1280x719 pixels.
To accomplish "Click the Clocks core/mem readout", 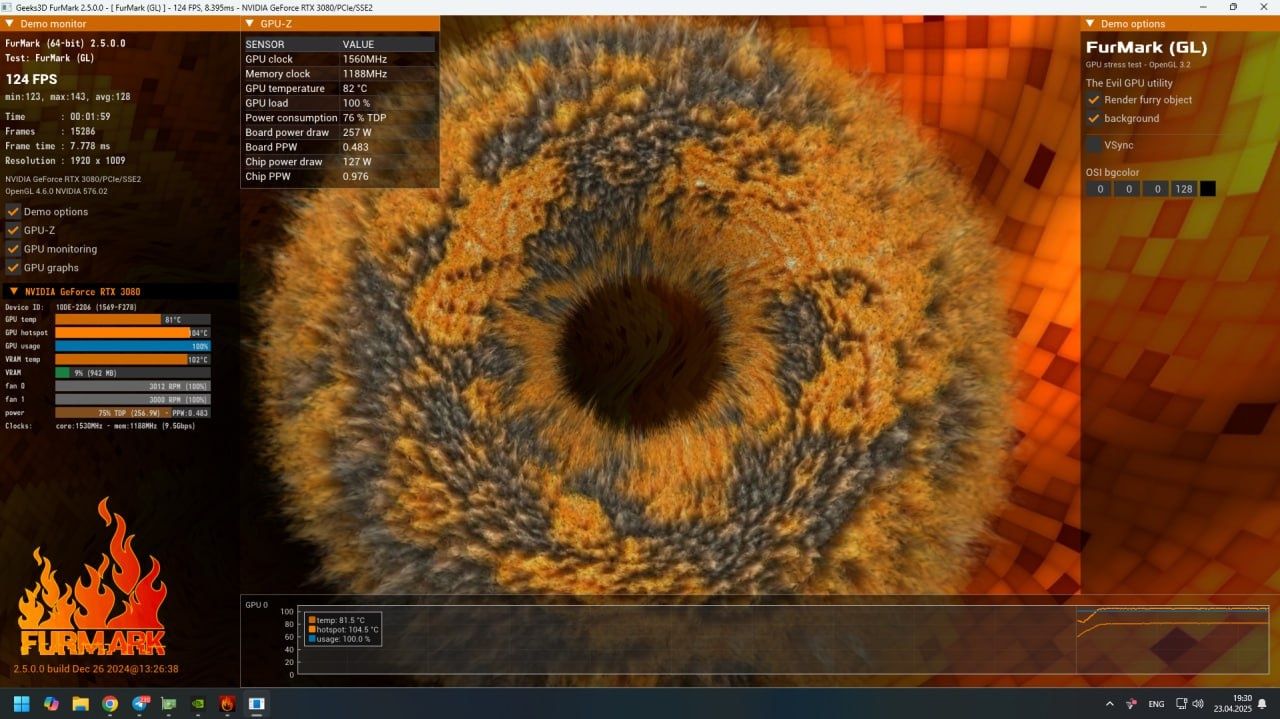I will [x=125, y=426].
